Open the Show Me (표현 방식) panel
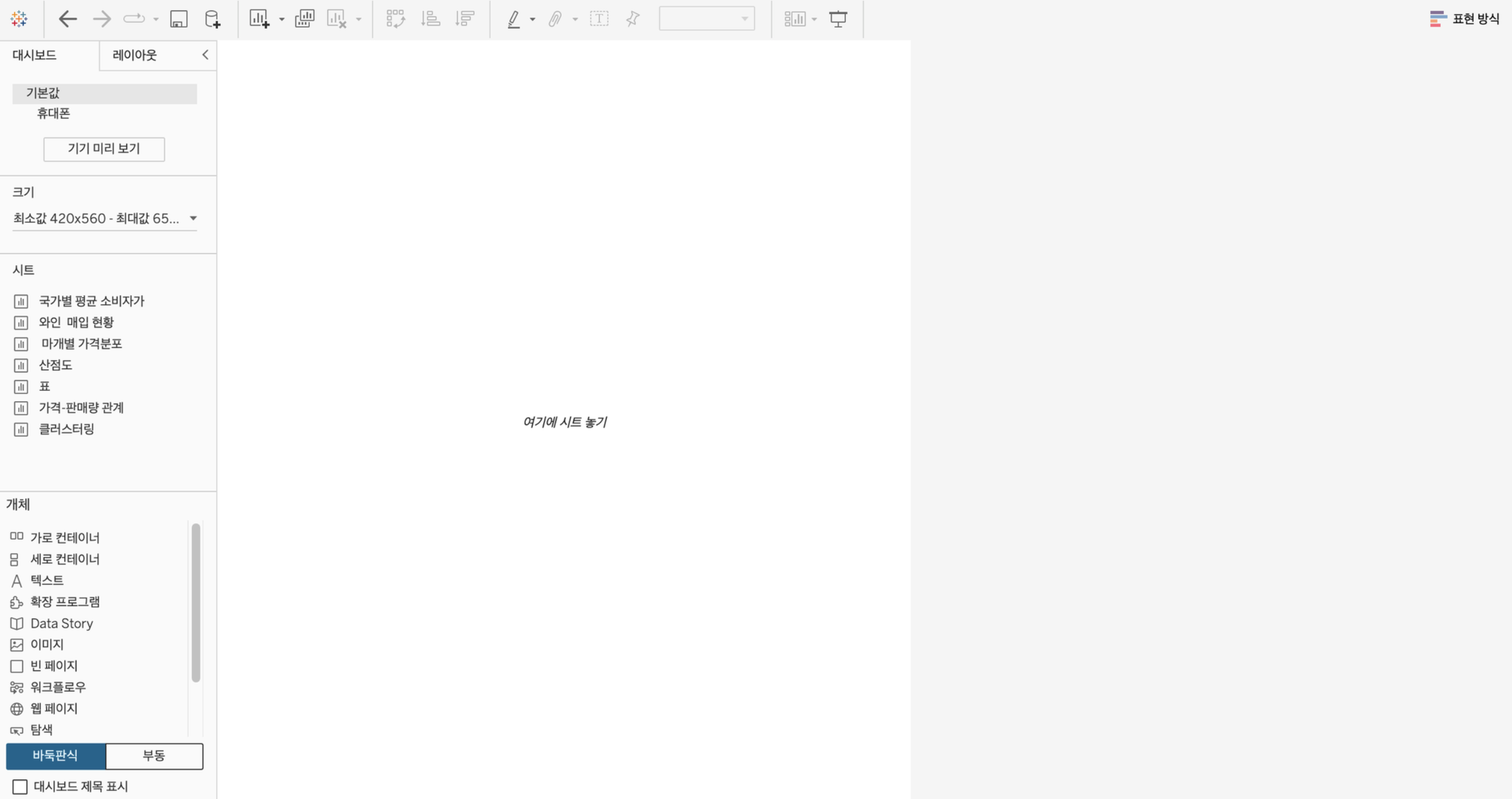 1465,19
